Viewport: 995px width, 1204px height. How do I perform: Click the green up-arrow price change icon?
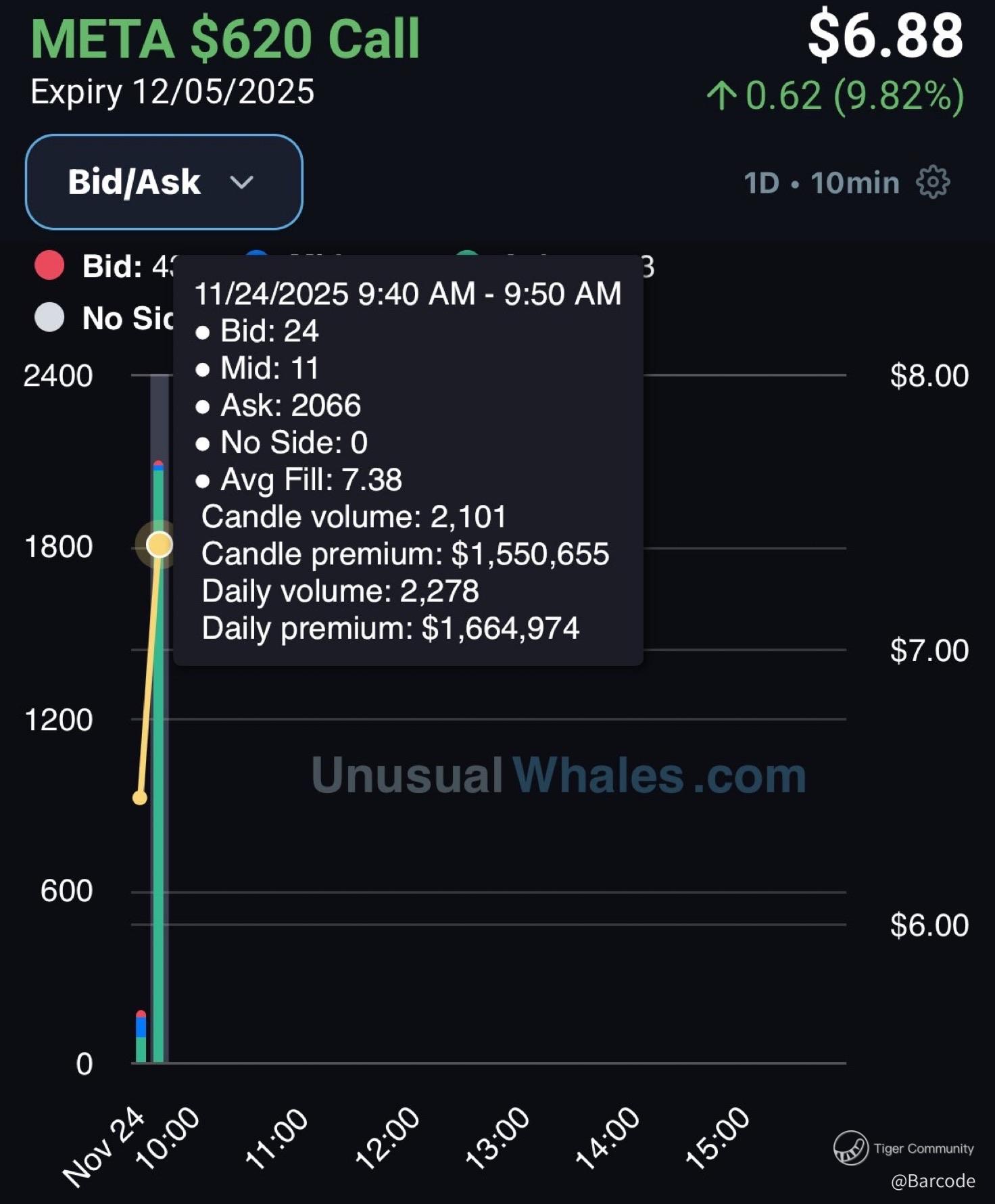[721, 95]
